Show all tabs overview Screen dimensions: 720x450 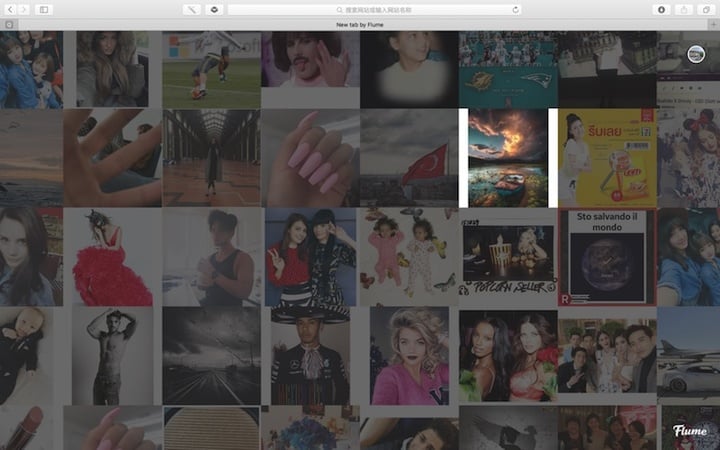pyautogui.click(x=707, y=9)
